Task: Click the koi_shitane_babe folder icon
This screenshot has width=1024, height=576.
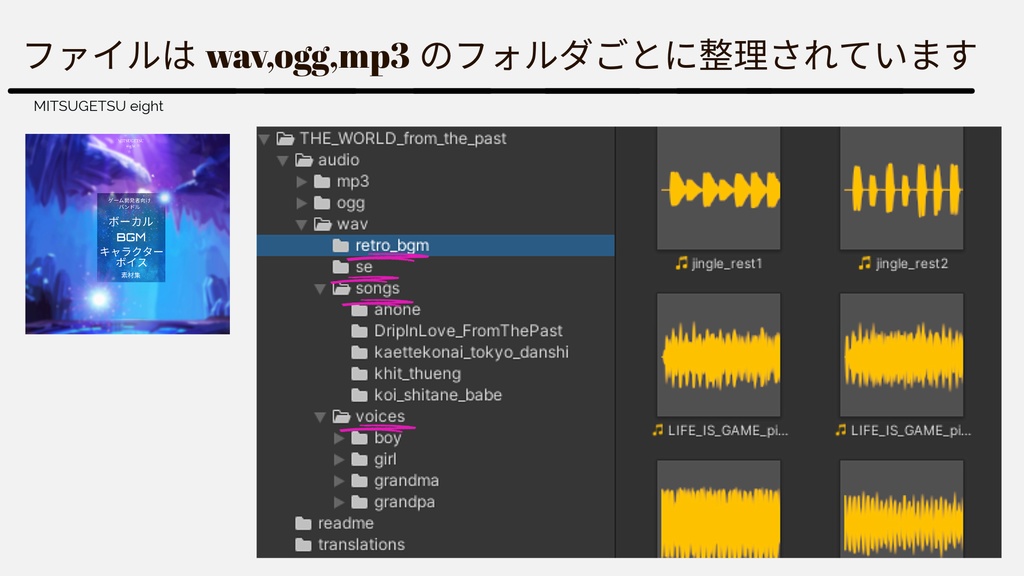Action: pyautogui.click(x=359, y=394)
